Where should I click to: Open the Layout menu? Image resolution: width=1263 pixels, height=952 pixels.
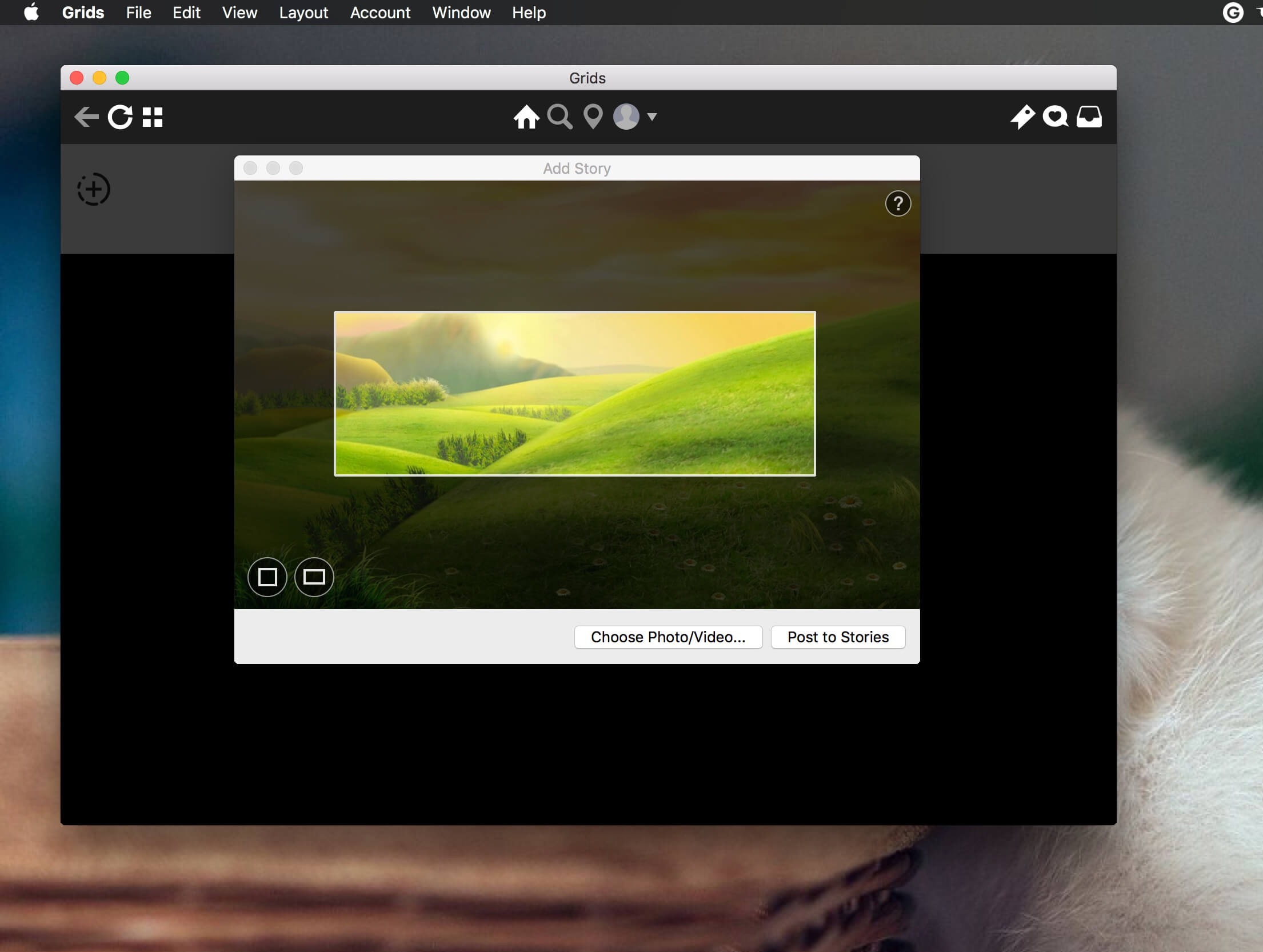point(303,13)
